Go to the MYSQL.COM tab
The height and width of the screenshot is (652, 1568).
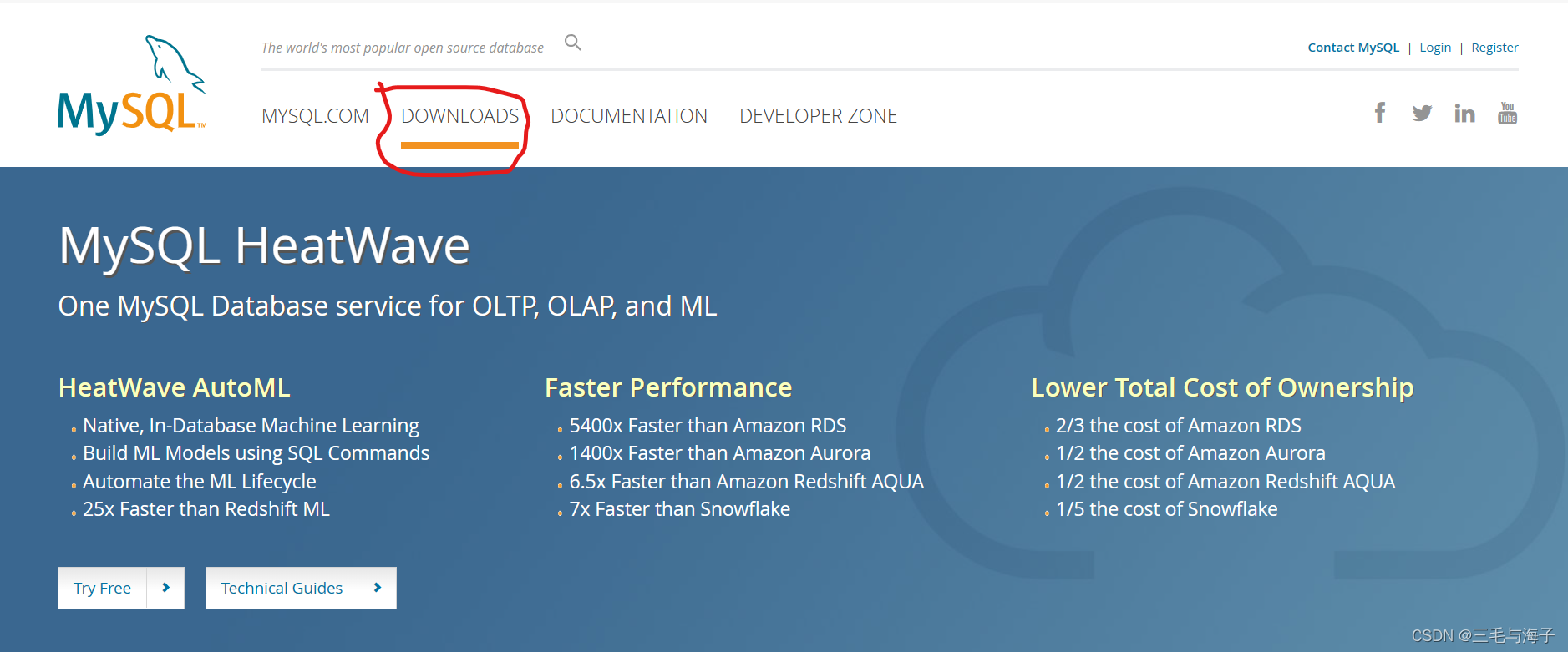pyautogui.click(x=315, y=116)
